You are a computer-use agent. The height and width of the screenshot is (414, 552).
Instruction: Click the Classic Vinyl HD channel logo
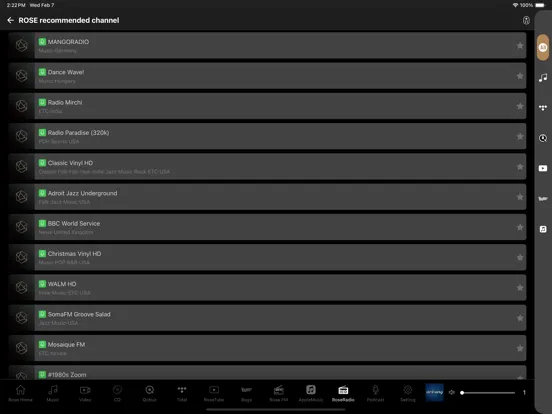tap(21, 167)
